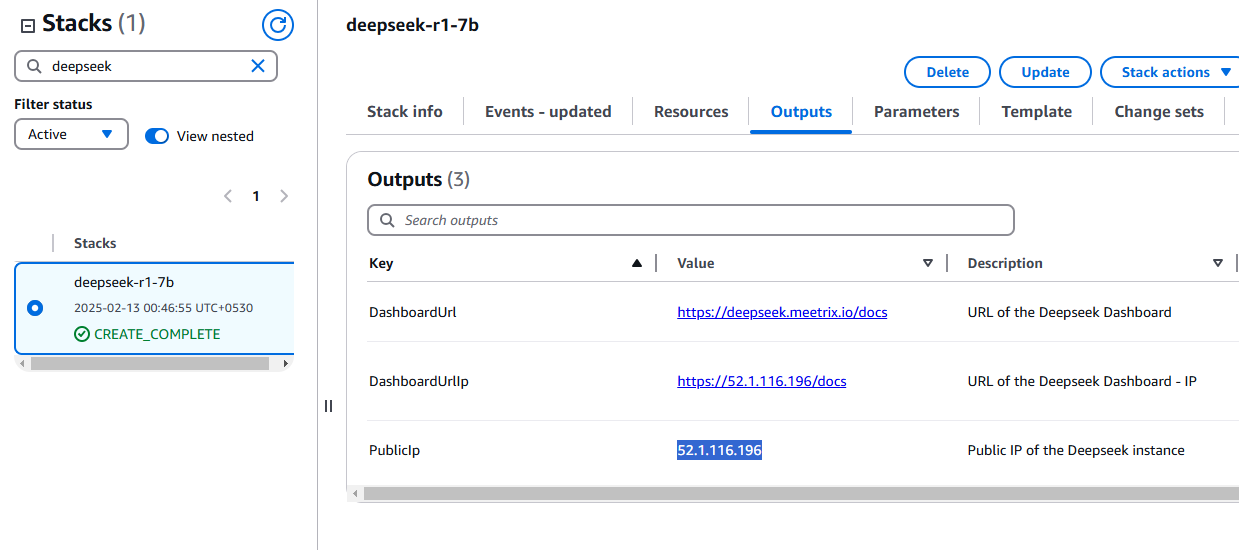Click the stack list horizontal scrollbar
The width and height of the screenshot is (1239, 550).
150,364
